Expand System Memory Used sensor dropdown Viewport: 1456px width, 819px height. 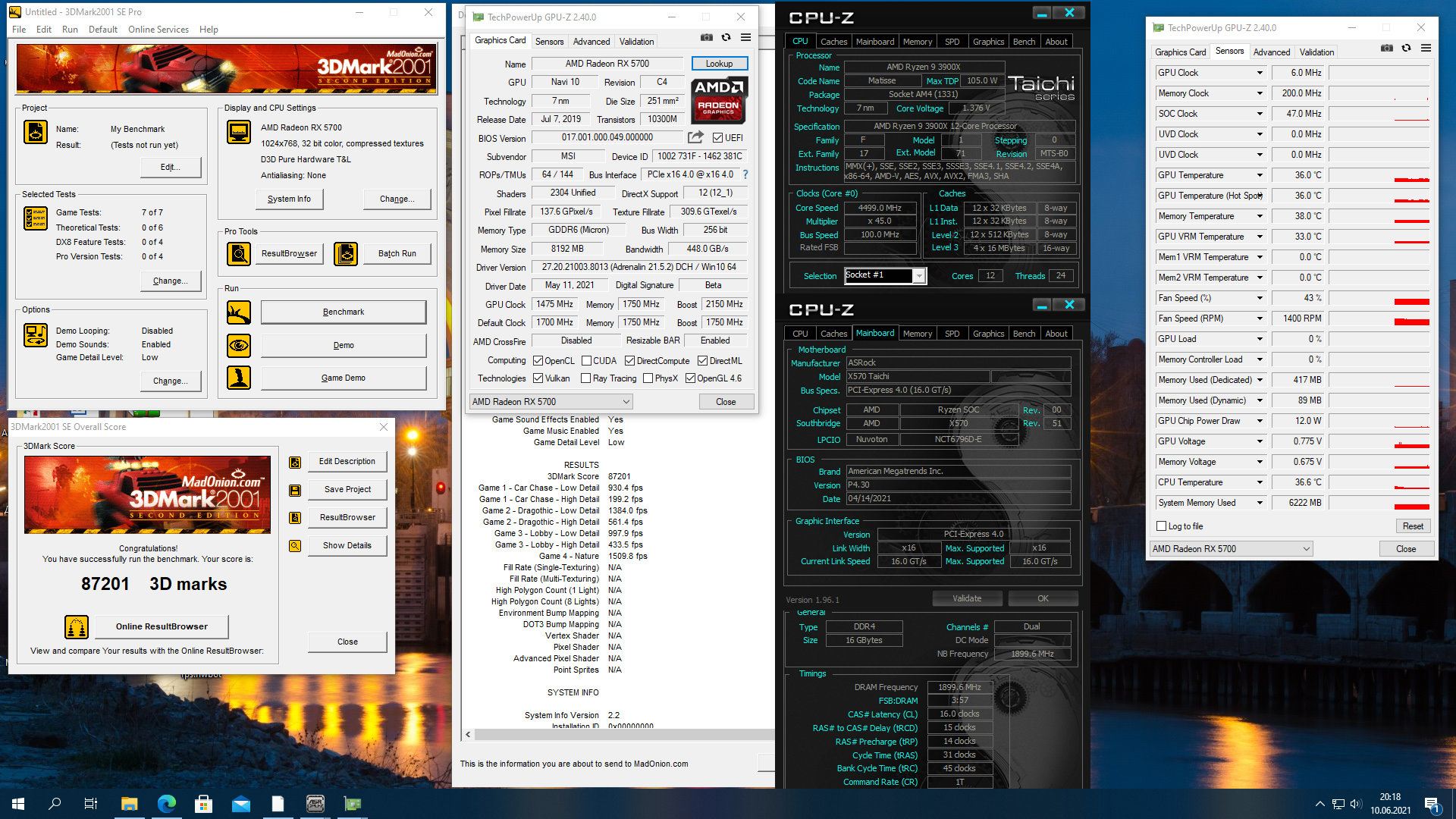coord(1260,504)
